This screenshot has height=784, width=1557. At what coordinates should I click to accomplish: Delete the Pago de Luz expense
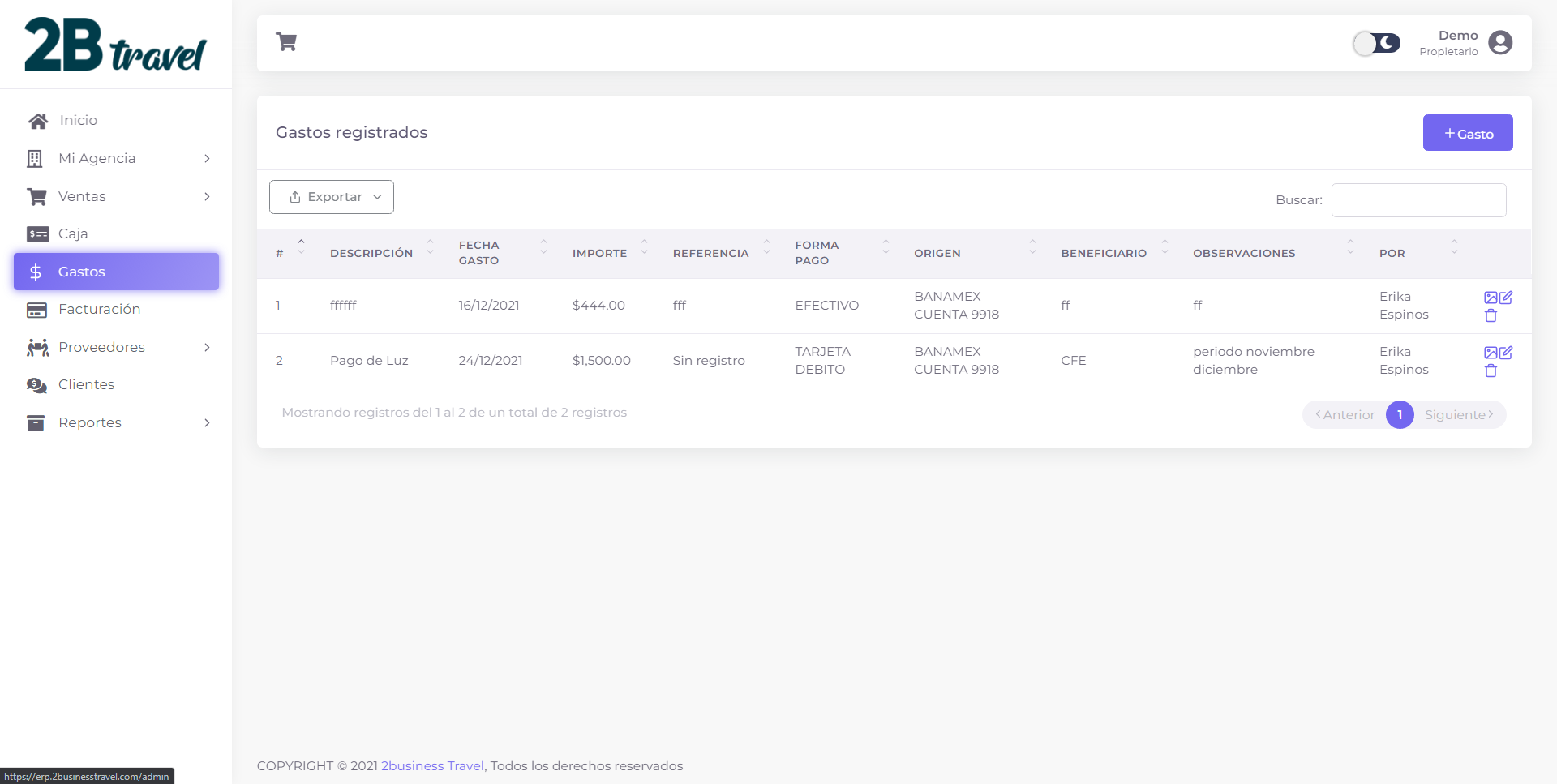(x=1491, y=371)
